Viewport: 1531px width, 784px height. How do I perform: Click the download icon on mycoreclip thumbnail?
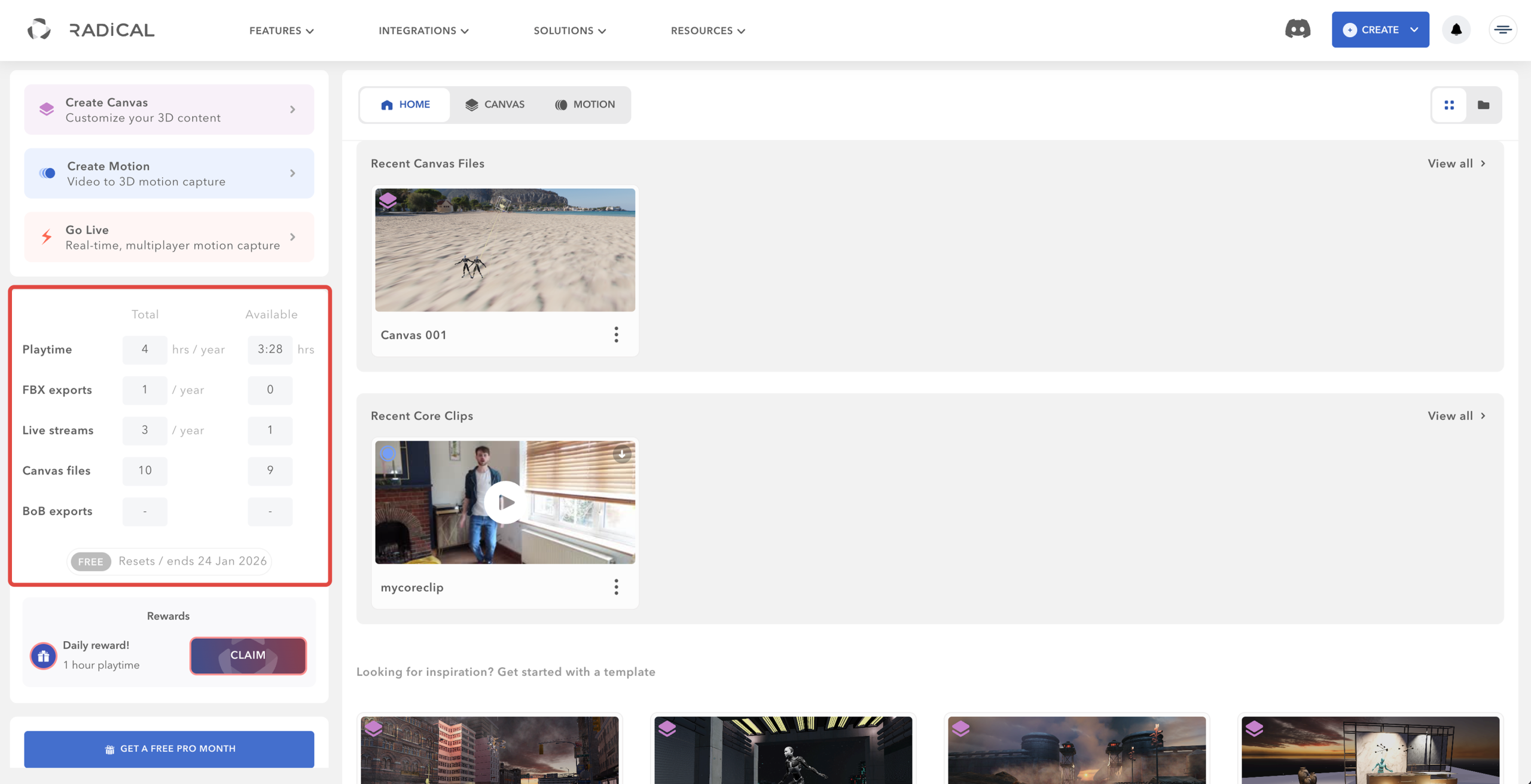coord(622,454)
